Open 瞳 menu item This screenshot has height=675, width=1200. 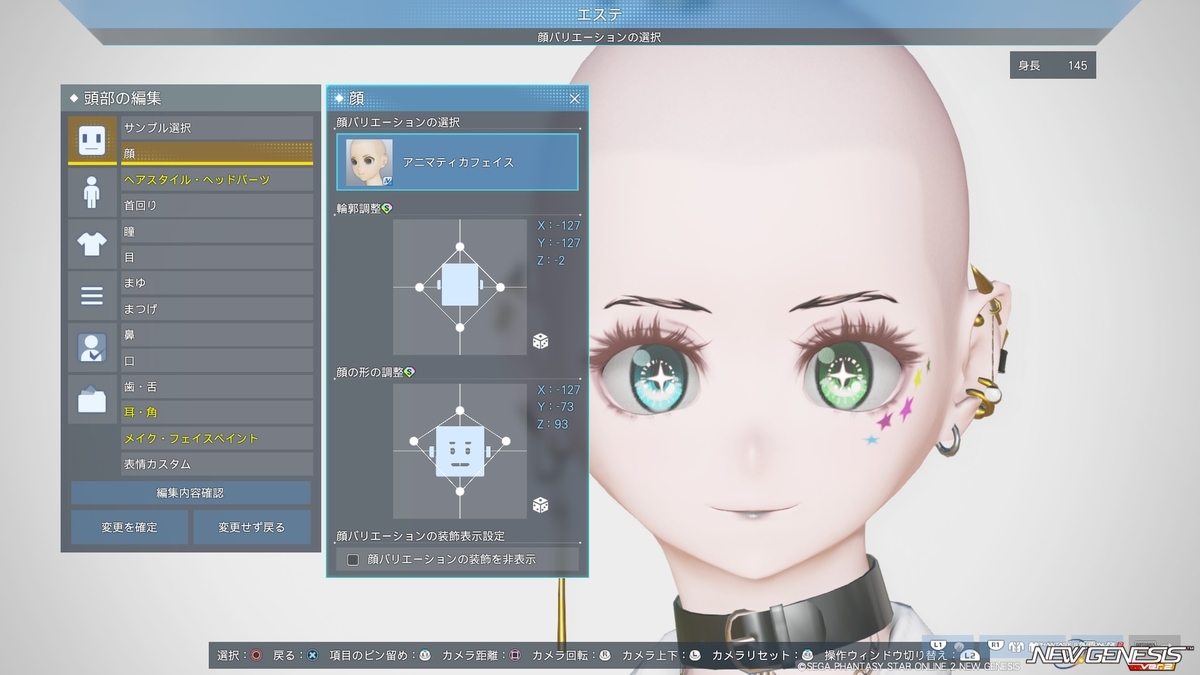217,231
